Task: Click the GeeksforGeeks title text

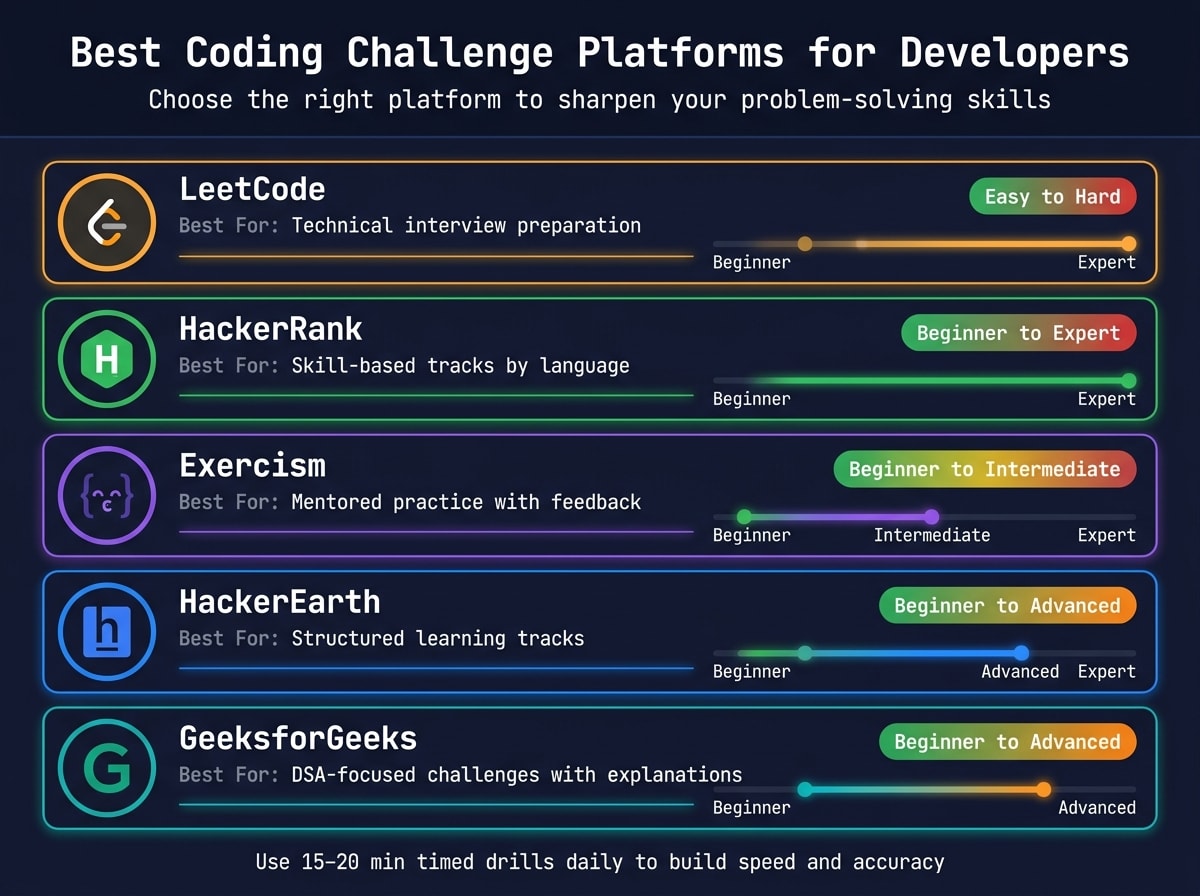Action: pyautogui.click(x=298, y=738)
